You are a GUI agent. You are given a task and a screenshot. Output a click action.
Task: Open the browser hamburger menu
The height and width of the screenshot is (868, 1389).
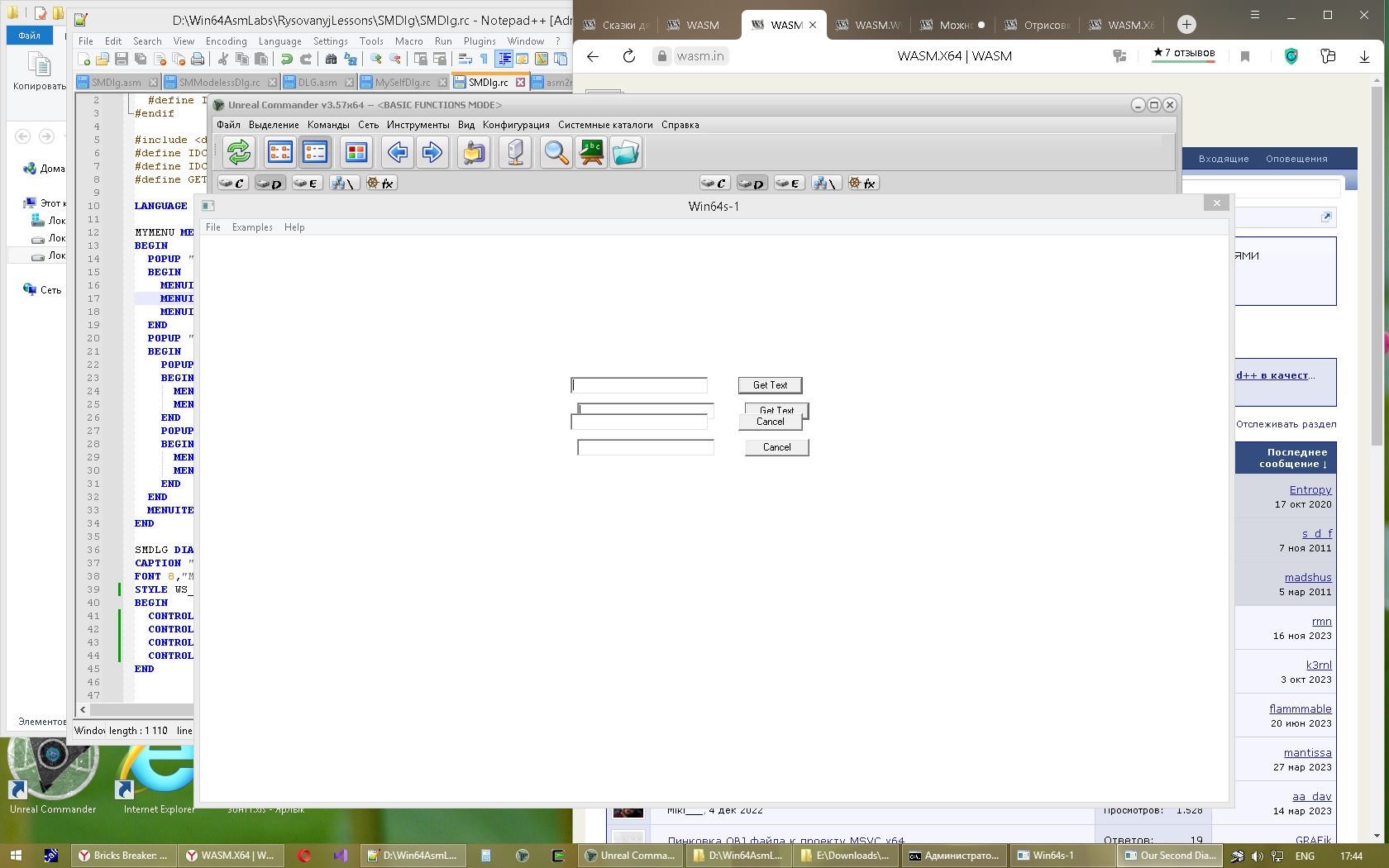tap(1255, 15)
